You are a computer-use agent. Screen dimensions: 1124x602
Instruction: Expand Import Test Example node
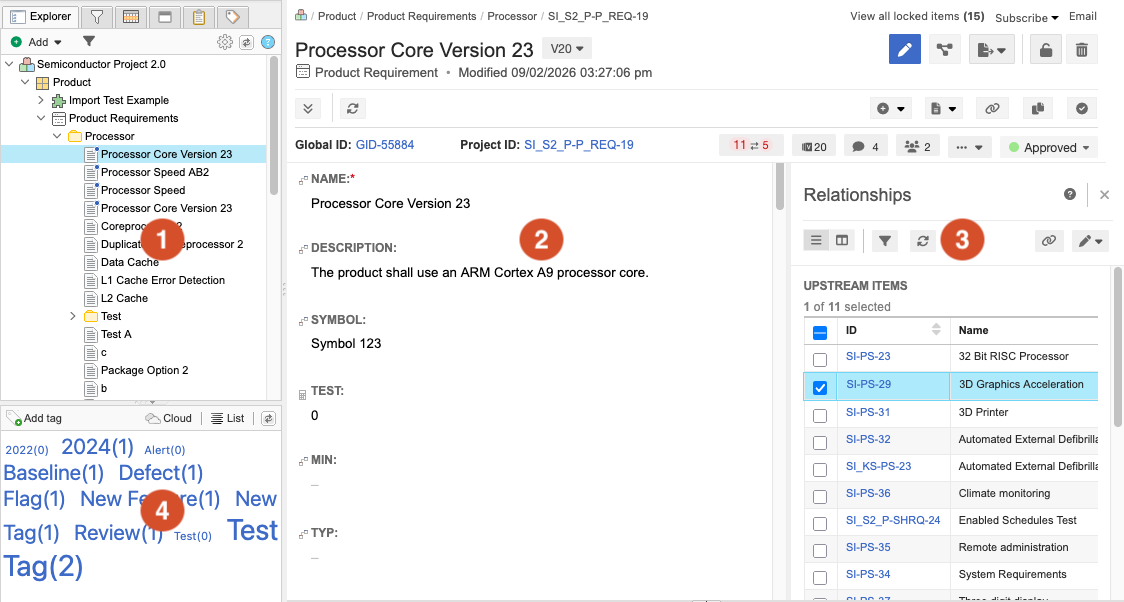(x=41, y=100)
